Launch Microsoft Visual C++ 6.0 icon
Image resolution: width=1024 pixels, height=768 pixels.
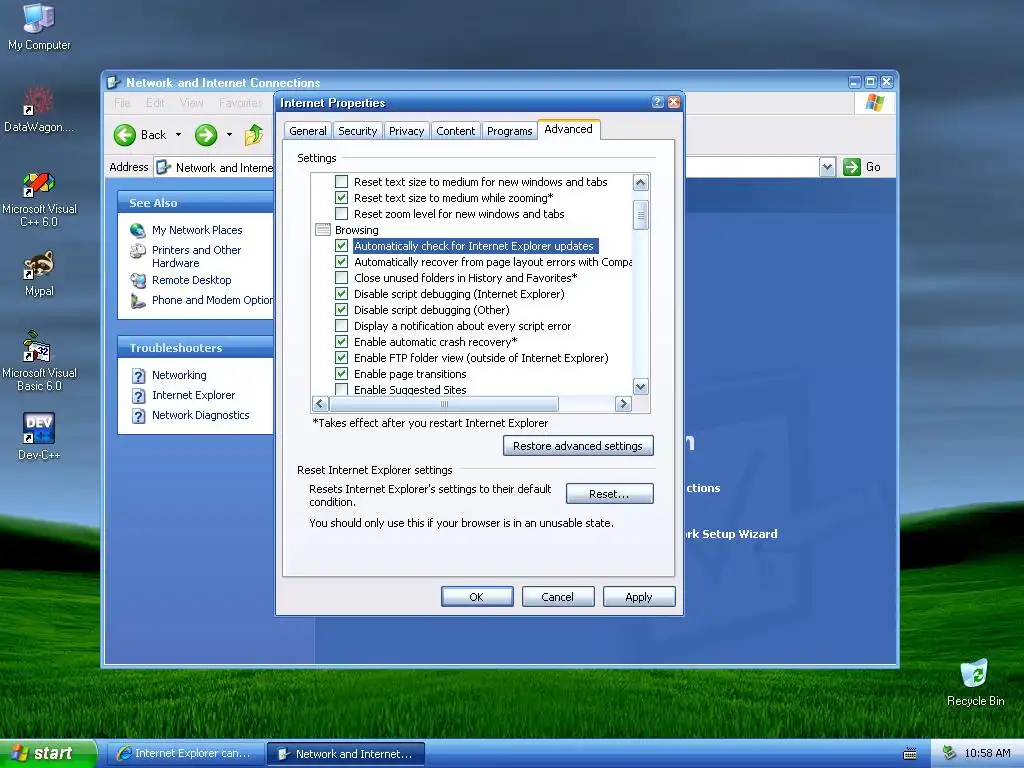click(x=39, y=199)
